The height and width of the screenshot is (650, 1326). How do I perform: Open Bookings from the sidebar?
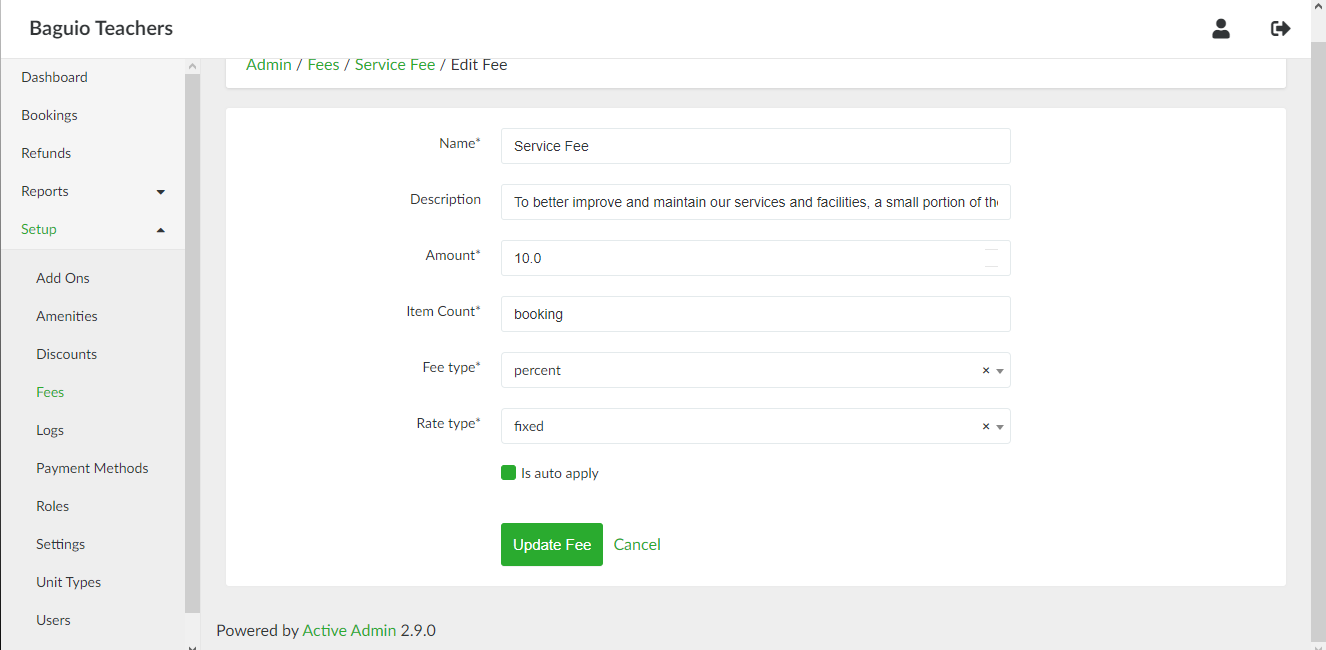[x=49, y=115]
